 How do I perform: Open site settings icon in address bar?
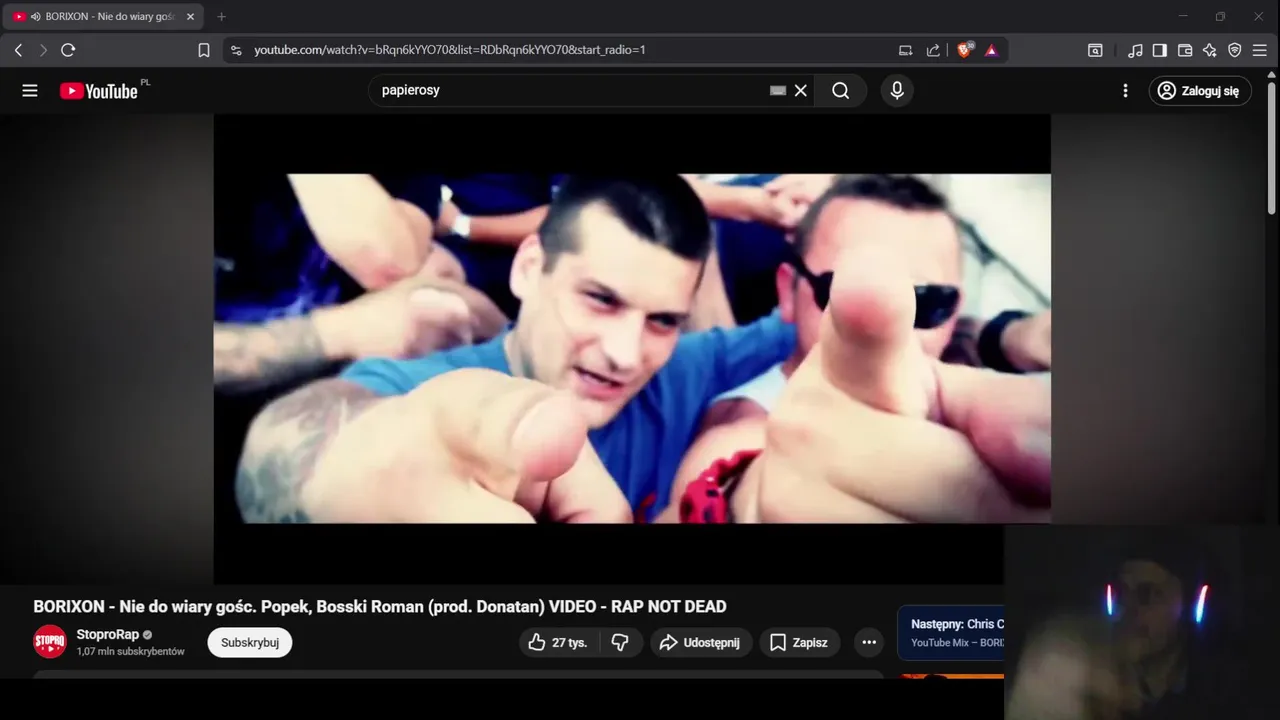coord(236,50)
